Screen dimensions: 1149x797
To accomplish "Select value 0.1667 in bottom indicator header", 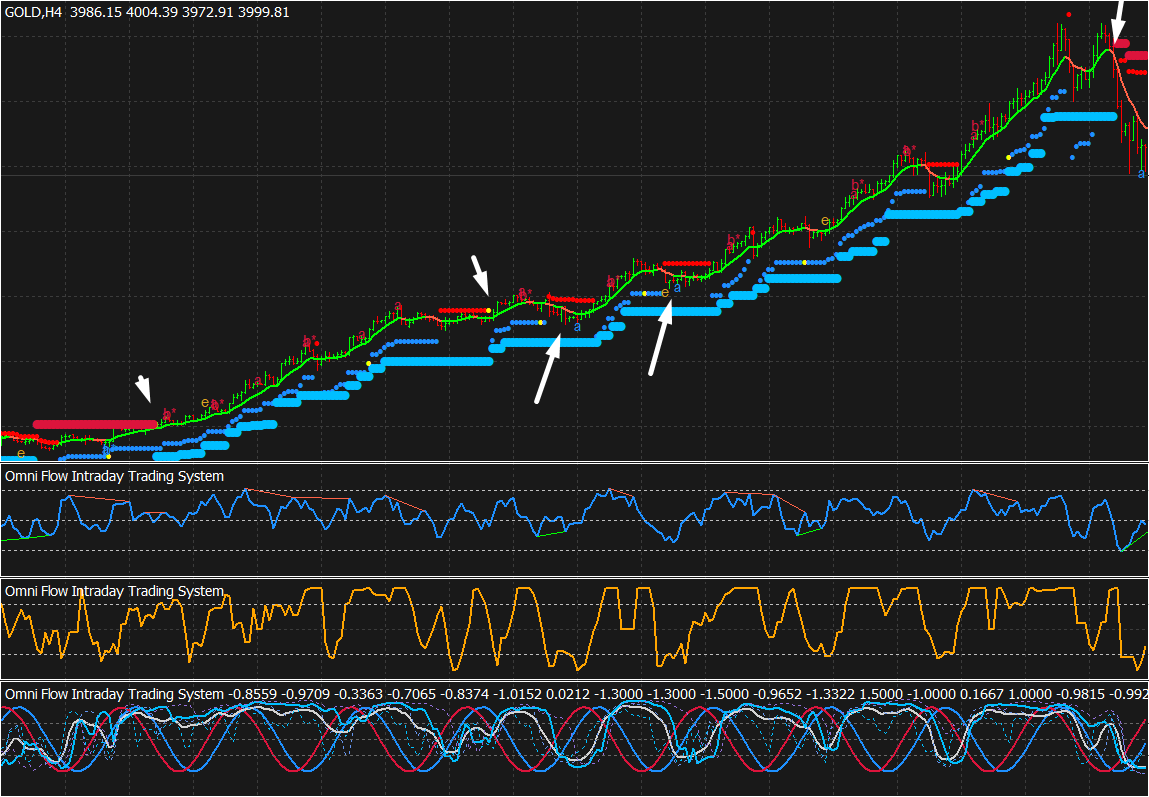I will tap(981, 694).
